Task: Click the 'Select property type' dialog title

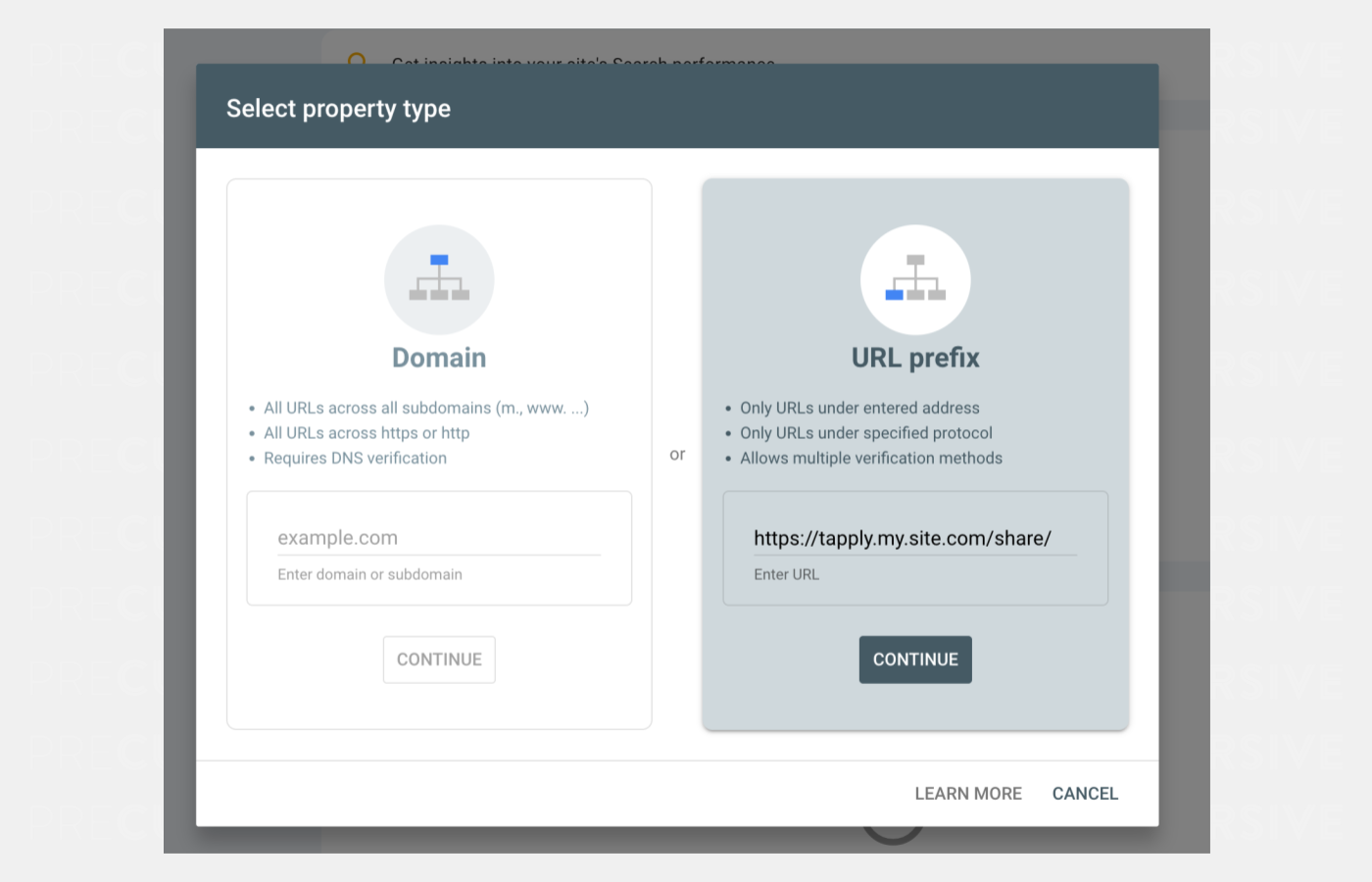Action: click(339, 109)
